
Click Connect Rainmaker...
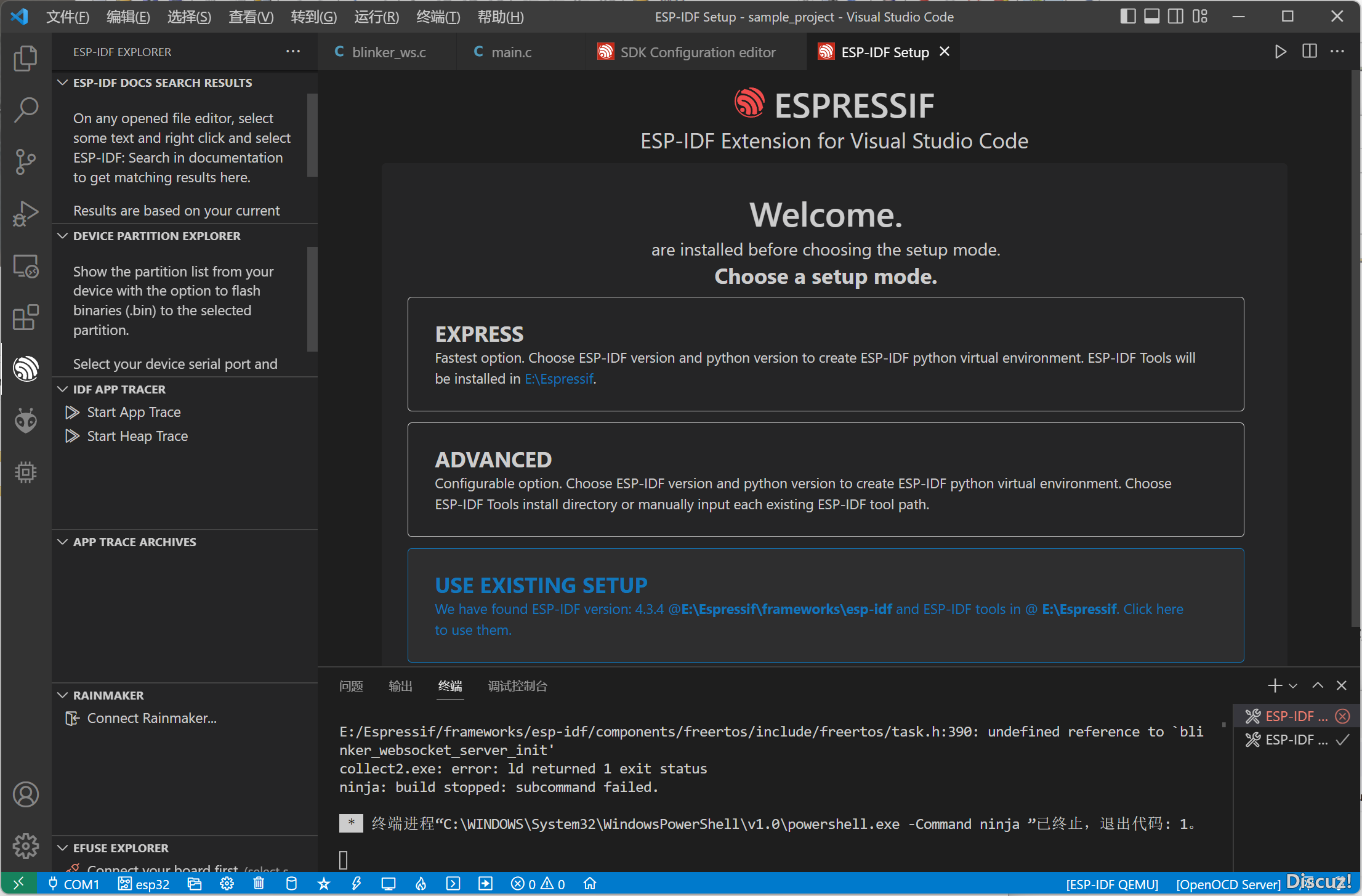point(151,718)
